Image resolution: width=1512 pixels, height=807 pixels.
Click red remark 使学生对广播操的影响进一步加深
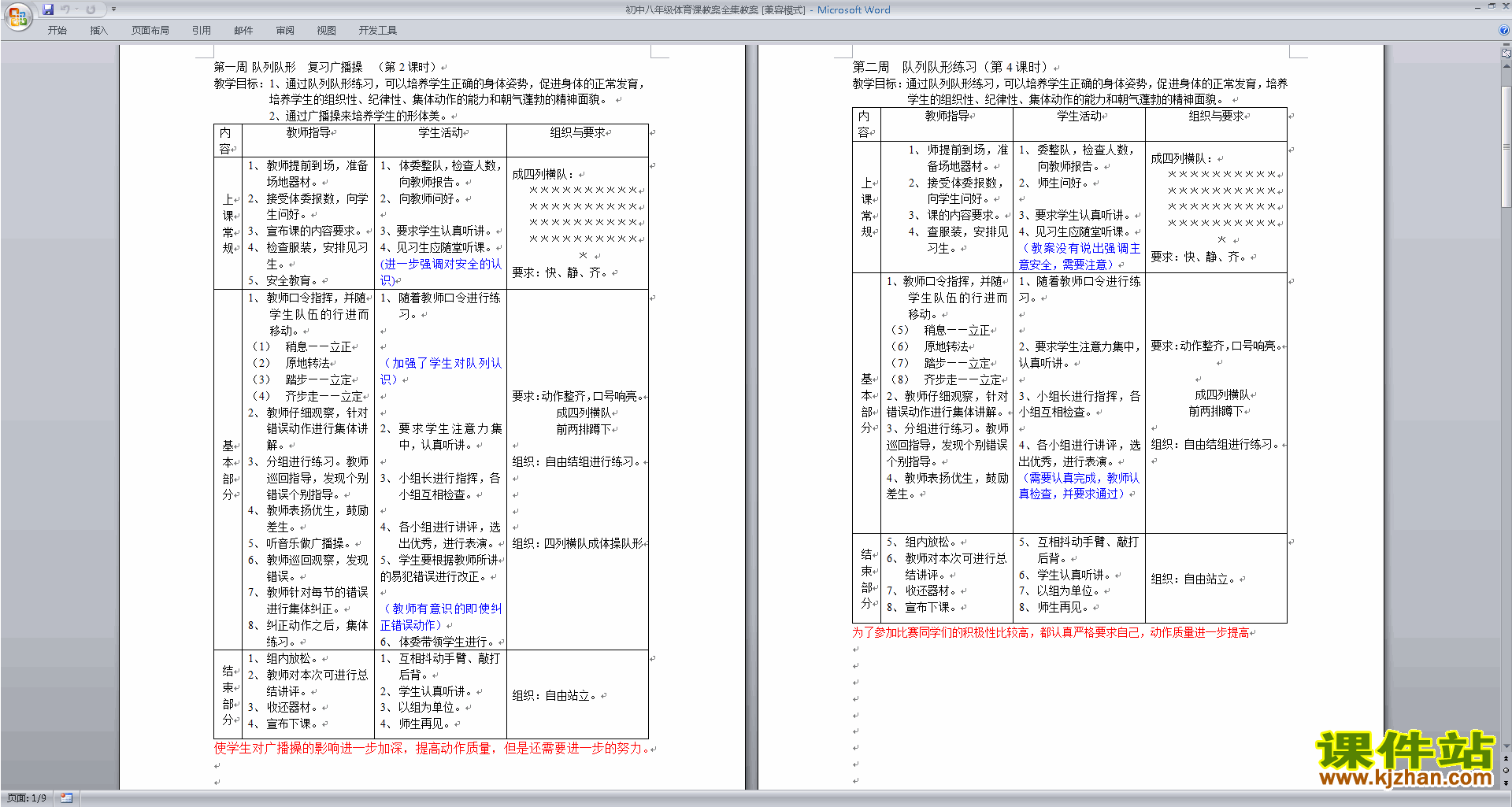coord(432,749)
